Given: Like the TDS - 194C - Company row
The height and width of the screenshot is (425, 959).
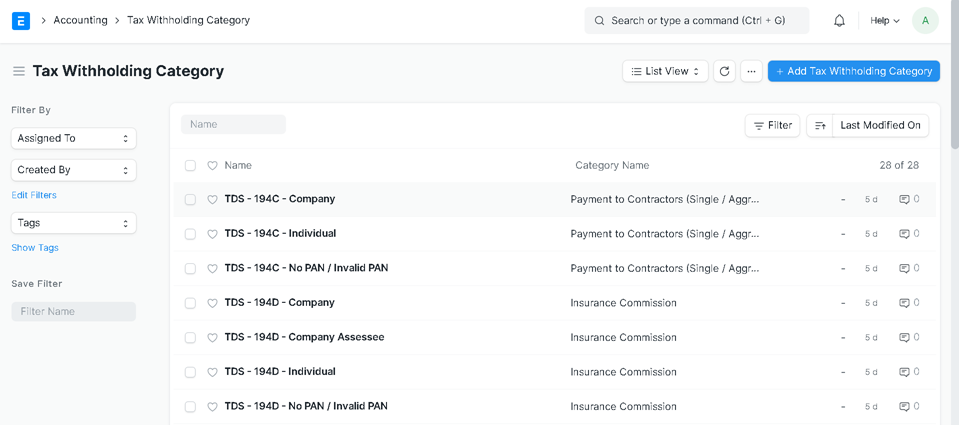Looking at the screenshot, I should pos(212,200).
